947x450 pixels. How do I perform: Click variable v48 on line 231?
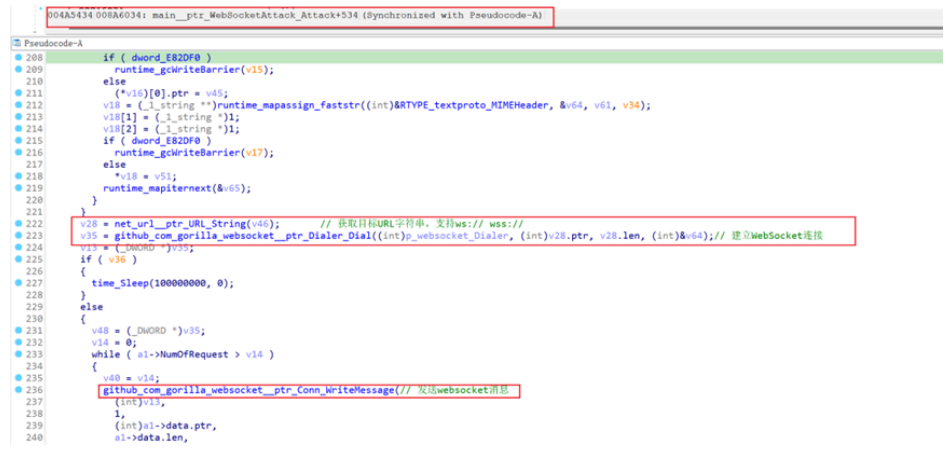point(100,330)
